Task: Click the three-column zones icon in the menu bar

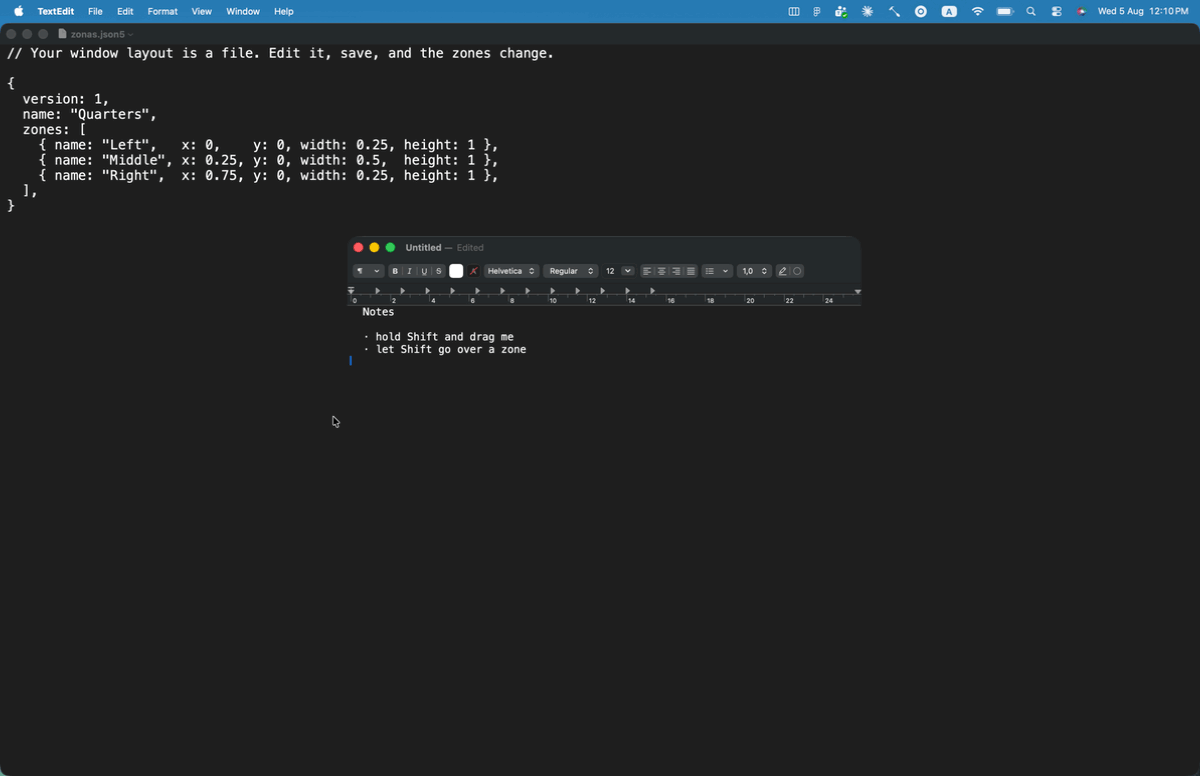Action: tap(794, 12)
